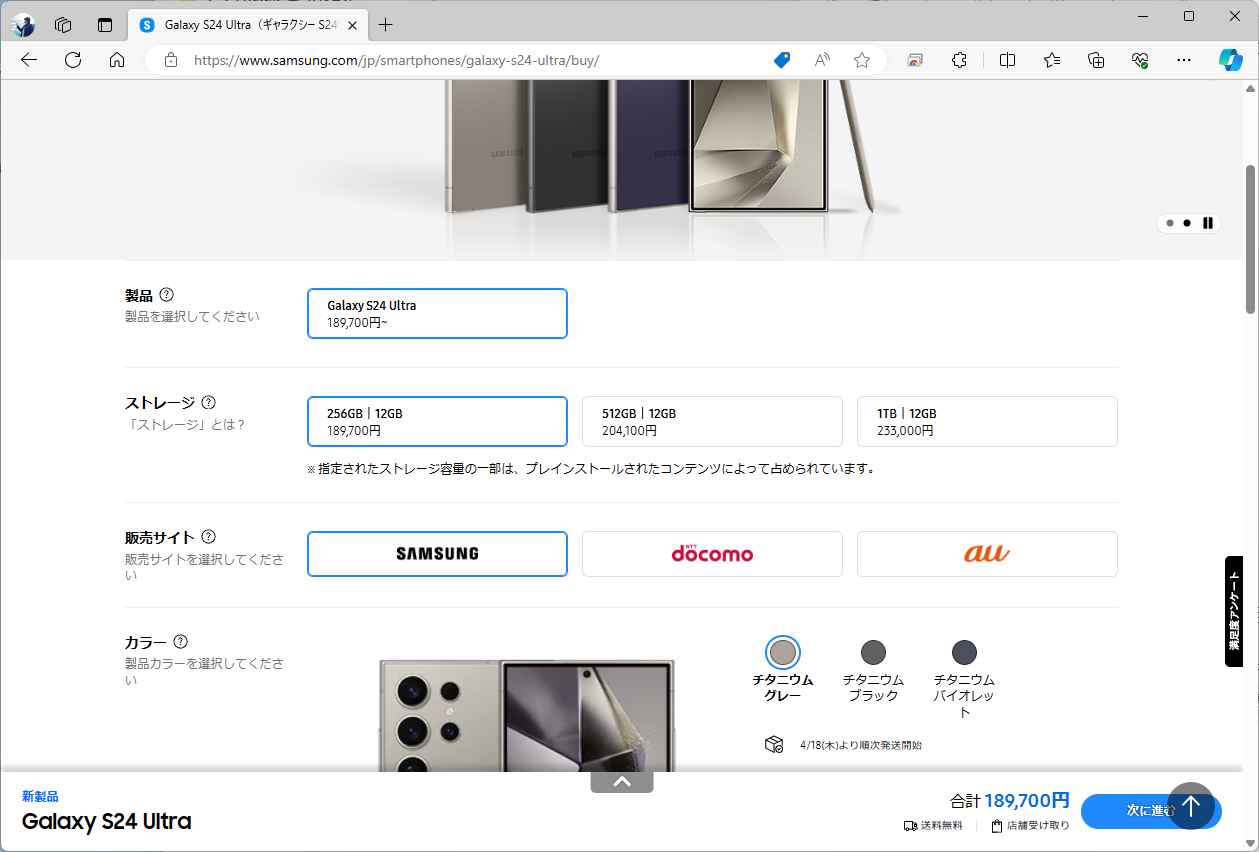Select the Galaxy S24 Ultra product option
The image size is (1259, 852).
pos(437,313)
